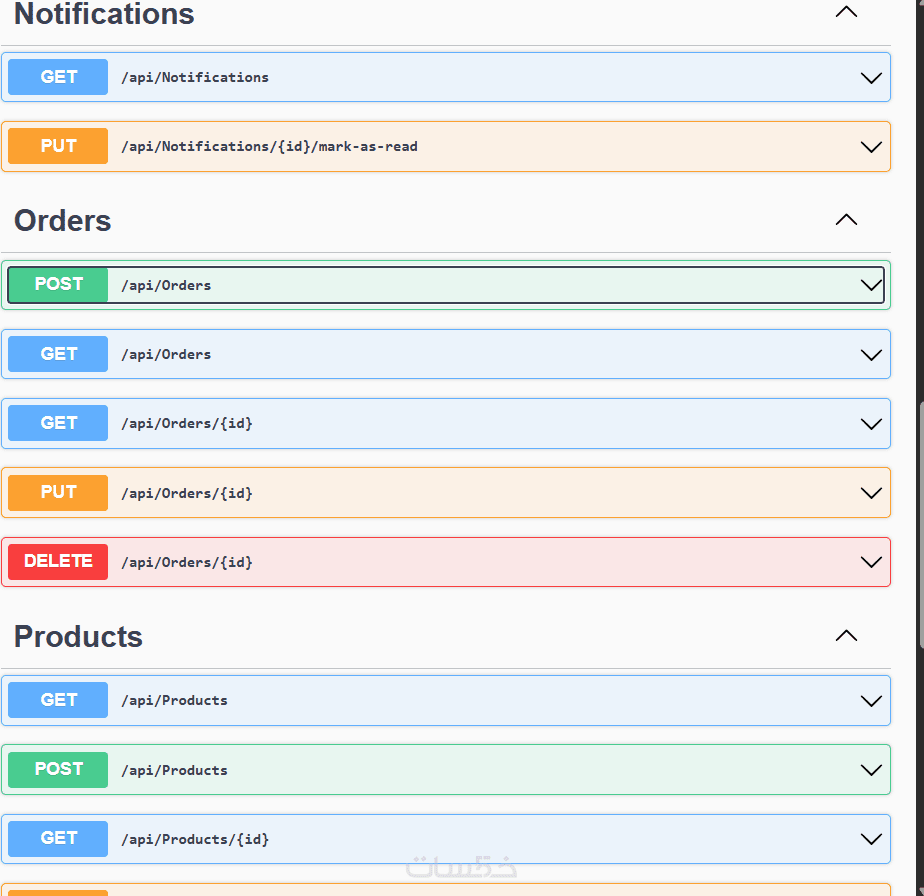Open the /api/Products POST endpoint path
The image size is (924, 896).
click(x=174, y=770)
